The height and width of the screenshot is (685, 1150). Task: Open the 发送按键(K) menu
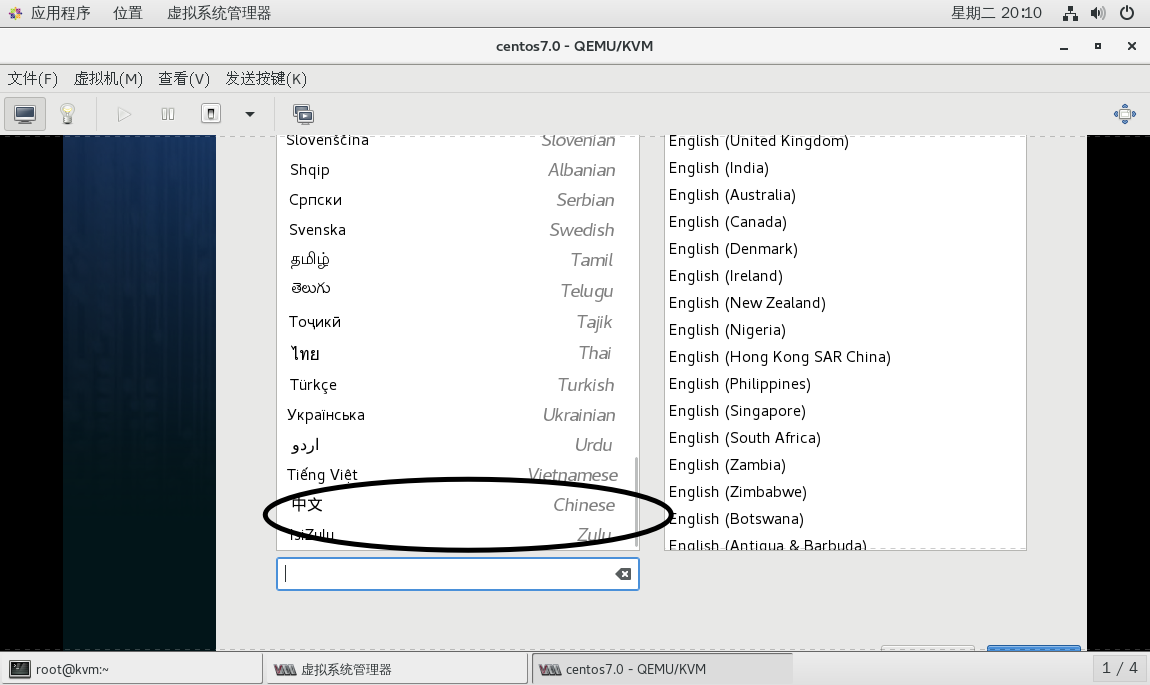(x=266, y=78)
